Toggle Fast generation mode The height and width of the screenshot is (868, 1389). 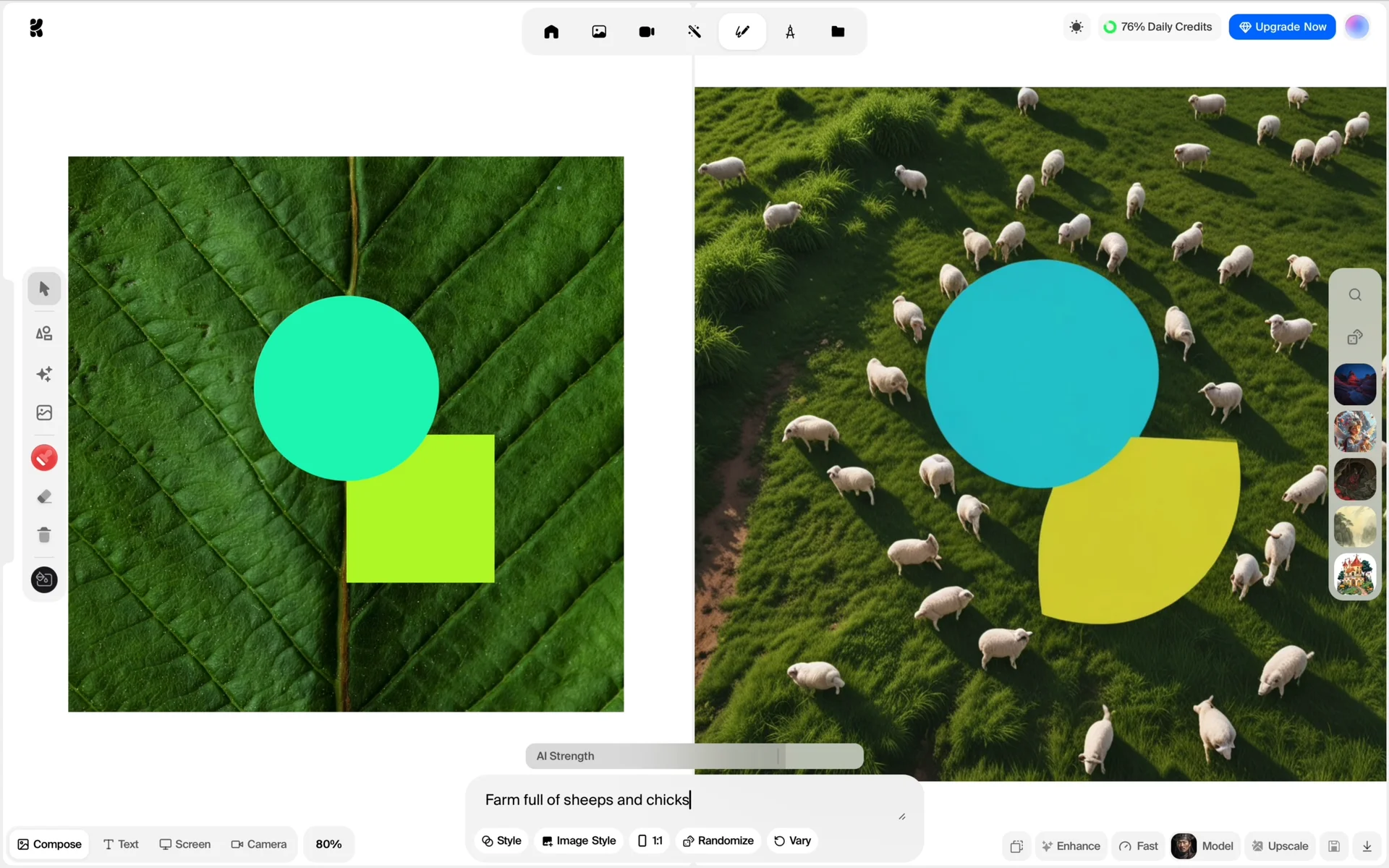pos(1139,846)
